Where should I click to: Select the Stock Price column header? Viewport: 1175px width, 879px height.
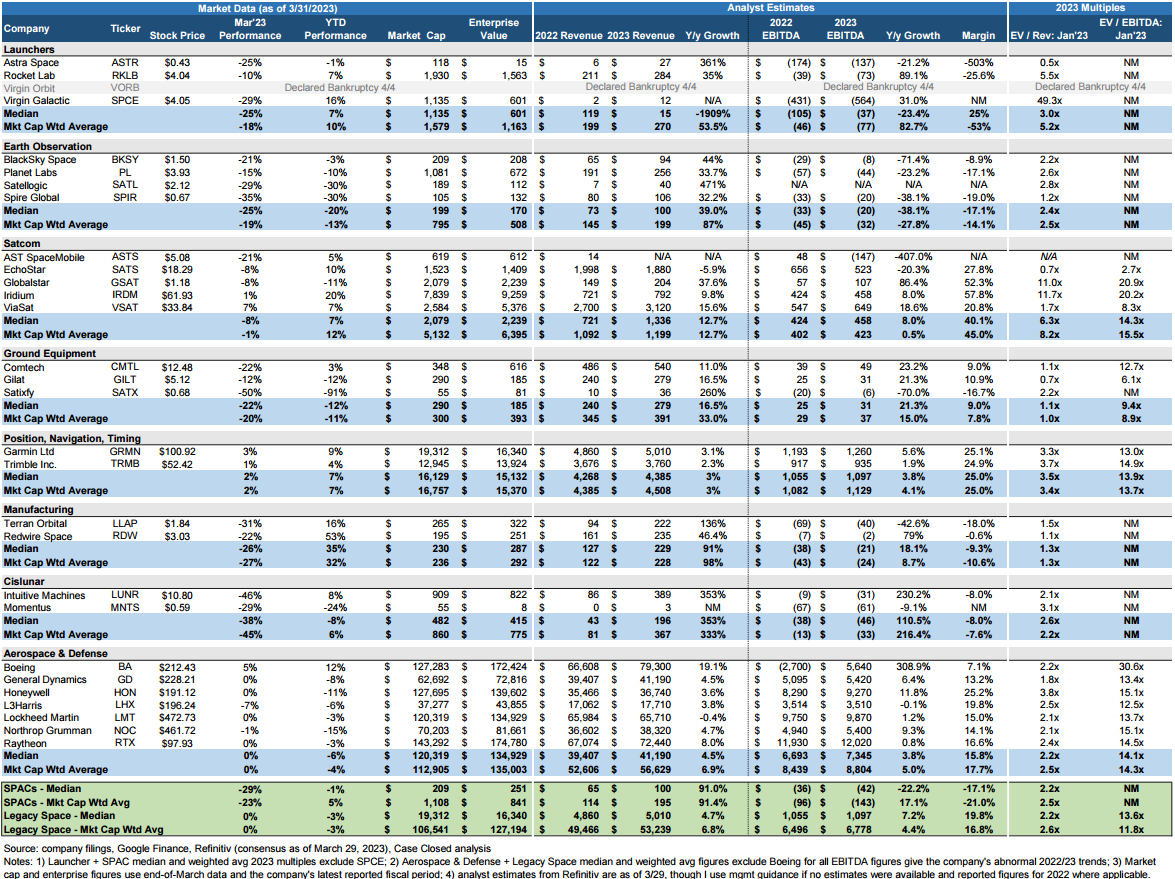[177, 35]
